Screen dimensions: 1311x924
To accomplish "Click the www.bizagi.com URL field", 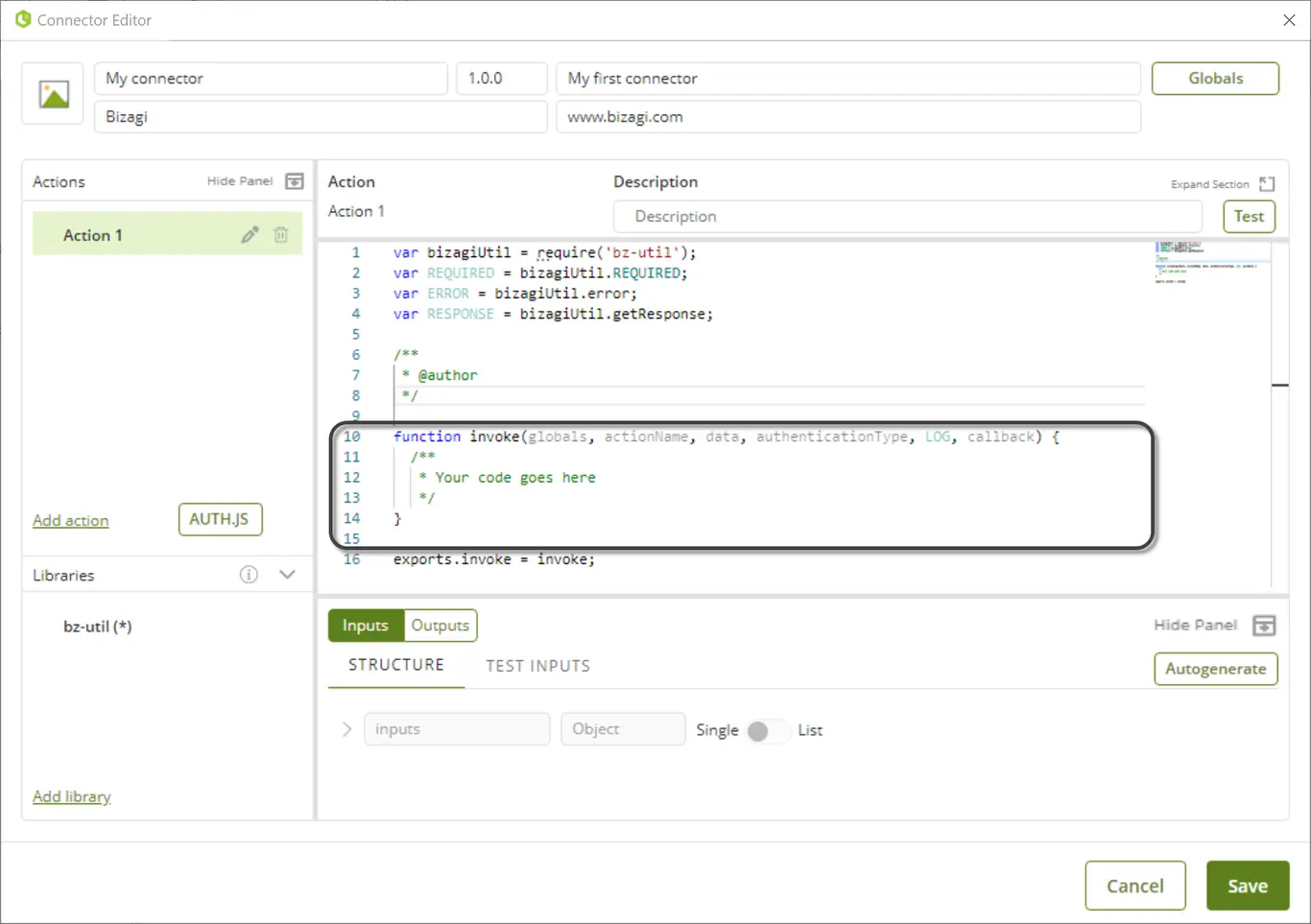I will pos(848,117).
